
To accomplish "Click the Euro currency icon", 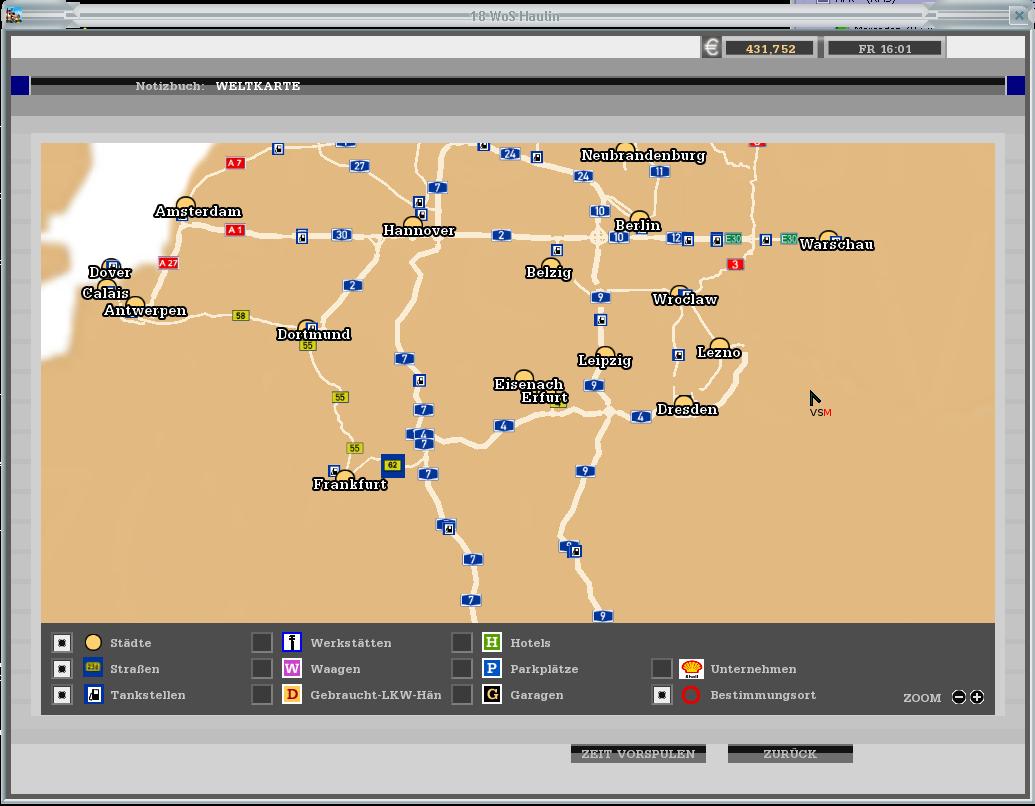I will (711, 48).
